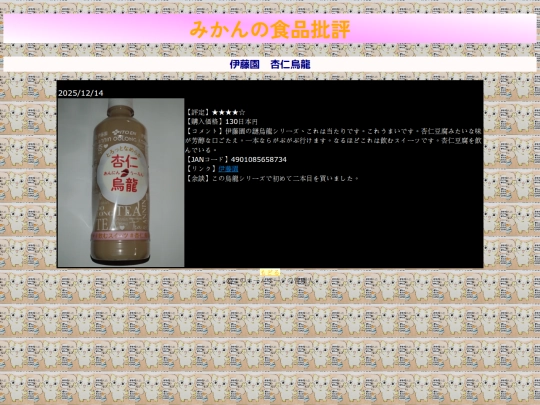Screen dimensions: 540x405
Task: Click the コメント review paragraph
Action: pos(333,141)
